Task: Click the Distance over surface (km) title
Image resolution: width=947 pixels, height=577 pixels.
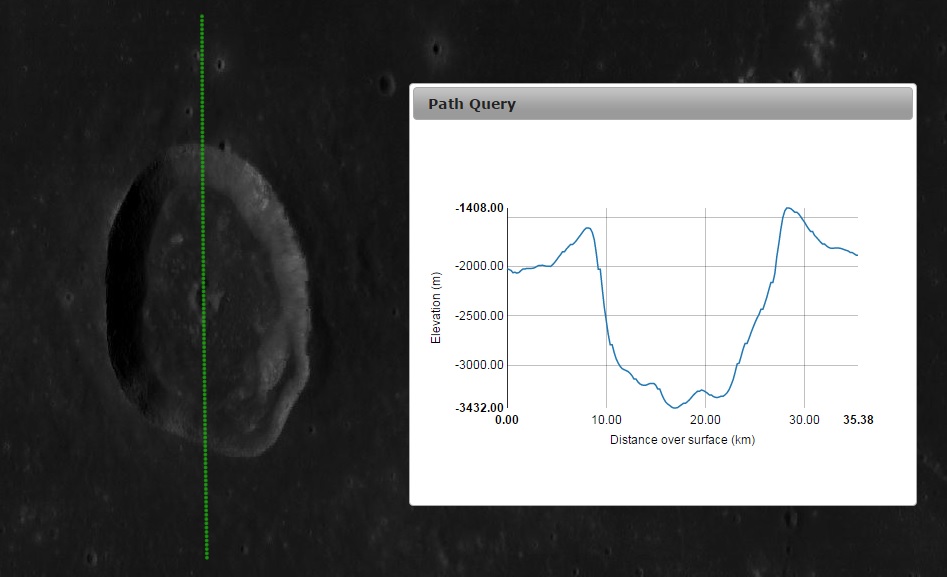Action: click(682, 440)
